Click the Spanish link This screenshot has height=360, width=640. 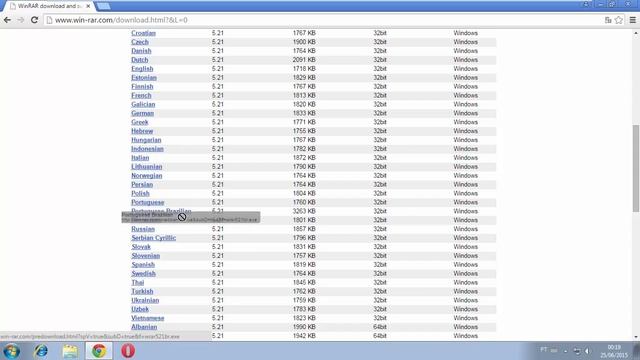143,265
